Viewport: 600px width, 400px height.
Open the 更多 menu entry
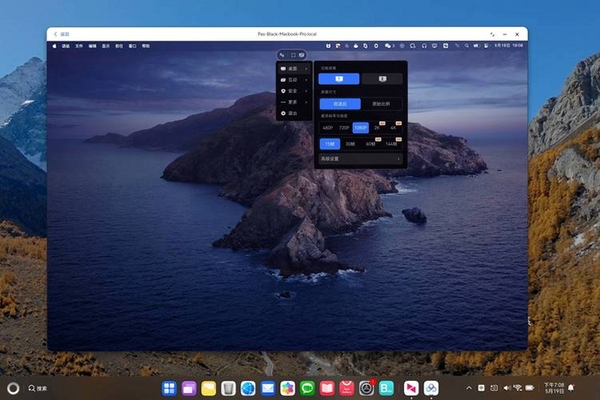point(293,102)
